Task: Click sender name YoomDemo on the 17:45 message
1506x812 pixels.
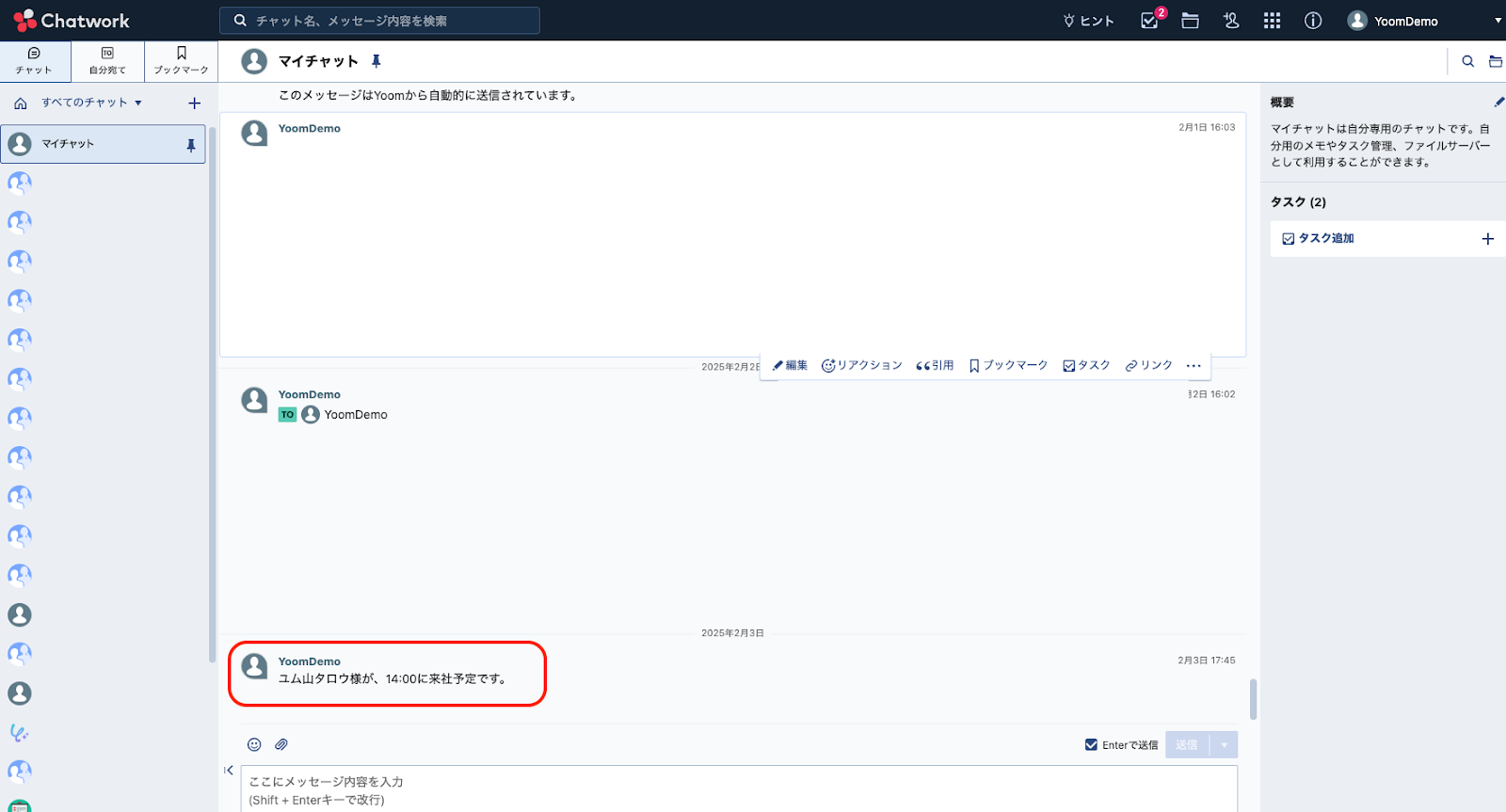Action: [x=310, y=661]
